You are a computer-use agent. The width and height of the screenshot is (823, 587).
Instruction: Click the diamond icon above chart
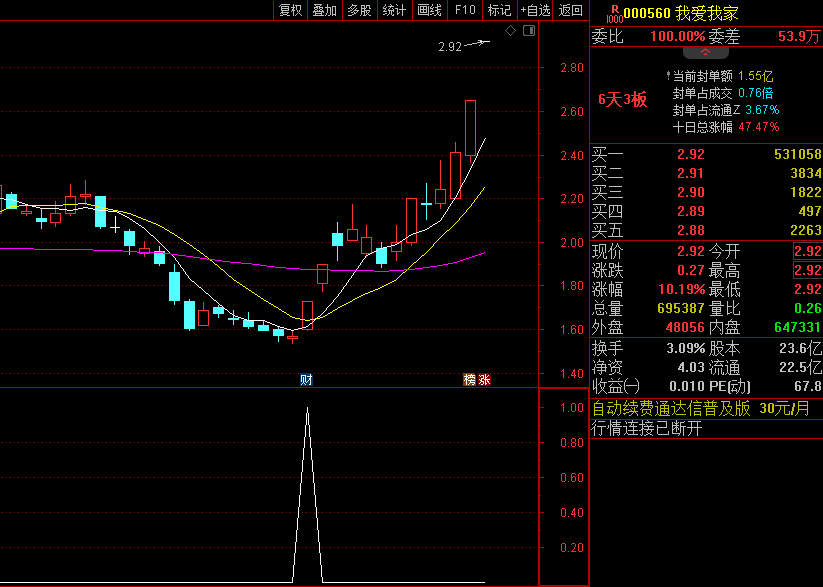coord(510,30)
